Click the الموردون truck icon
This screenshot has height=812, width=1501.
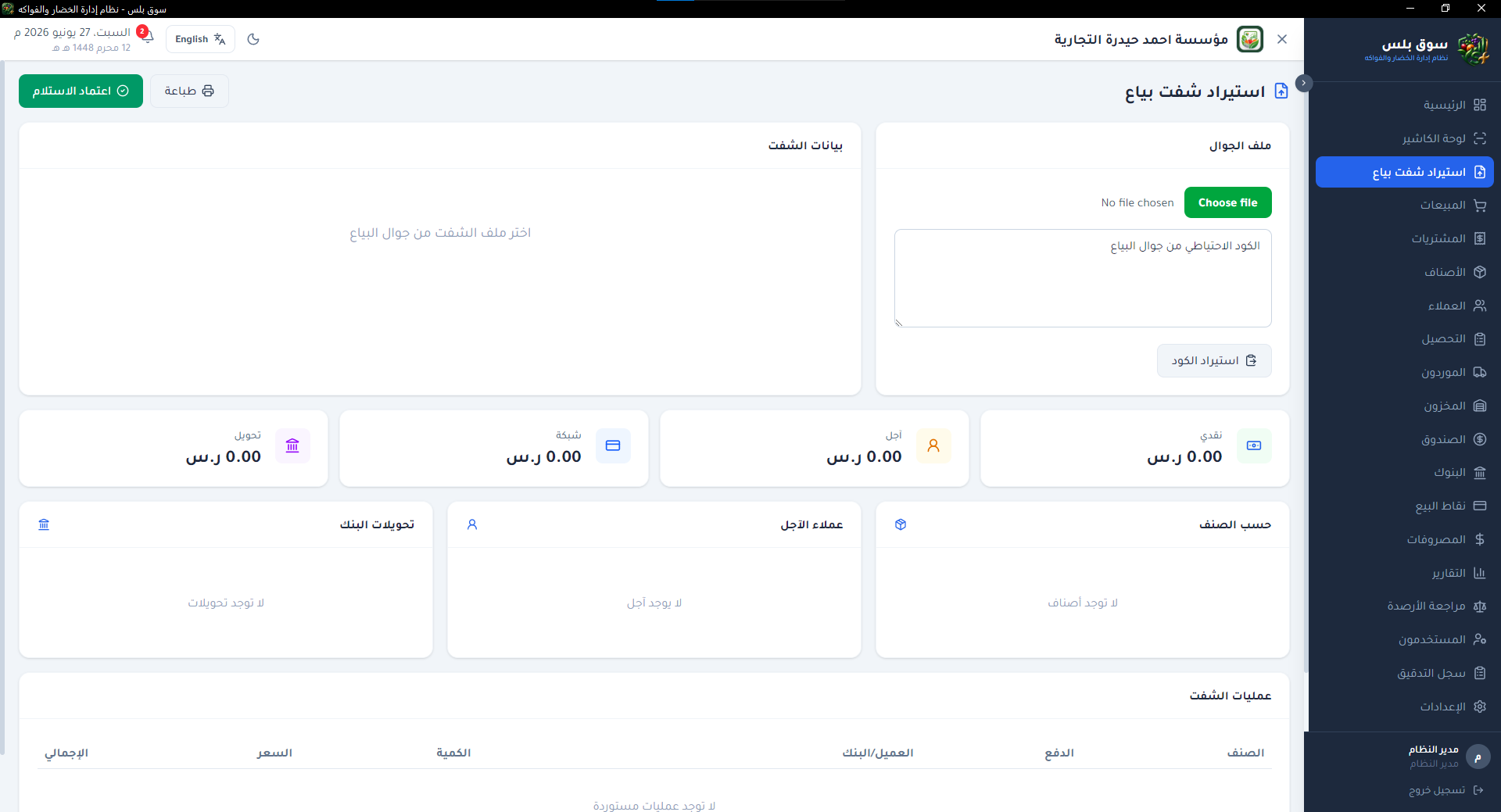1479,373
